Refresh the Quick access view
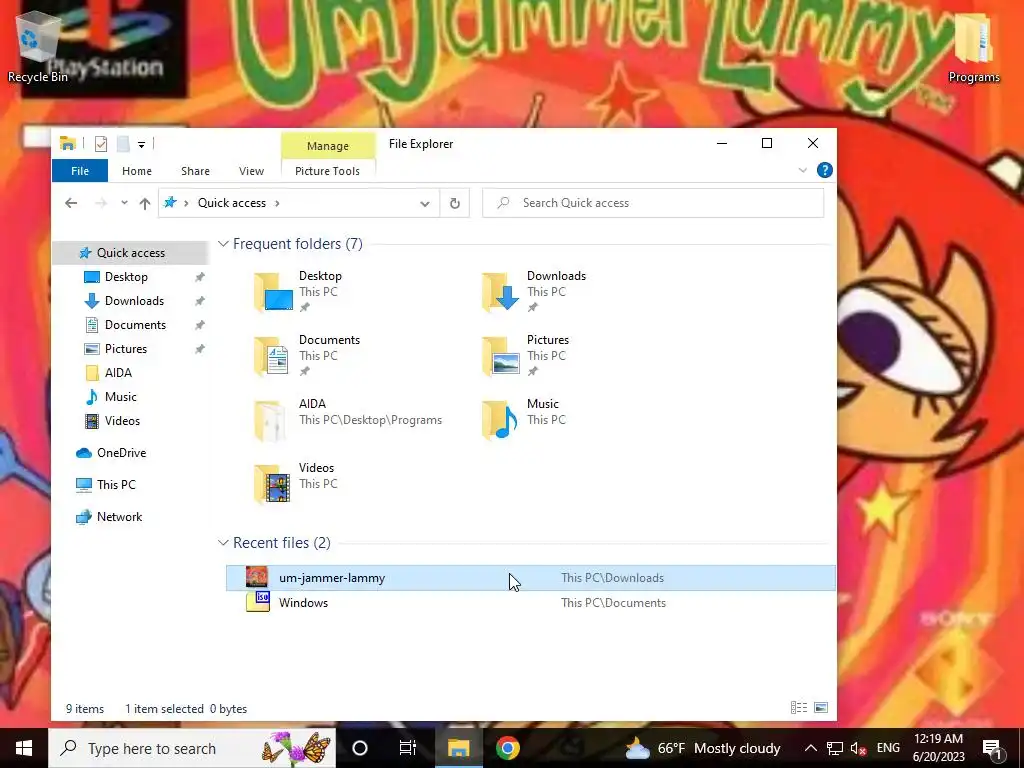The image size is (1024, 768). (455, 203)
